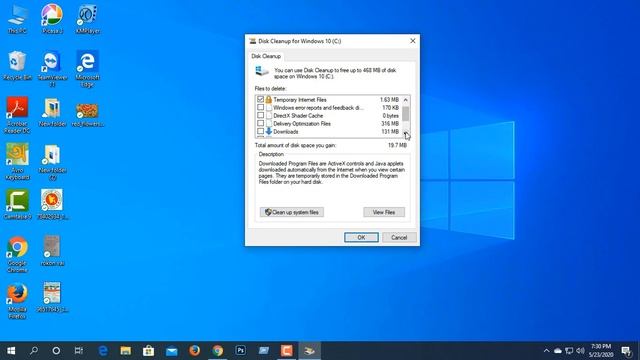The image size is (640, 360).
Task: Switch to Chrome on the taskbar
Action: pos(218,351)
